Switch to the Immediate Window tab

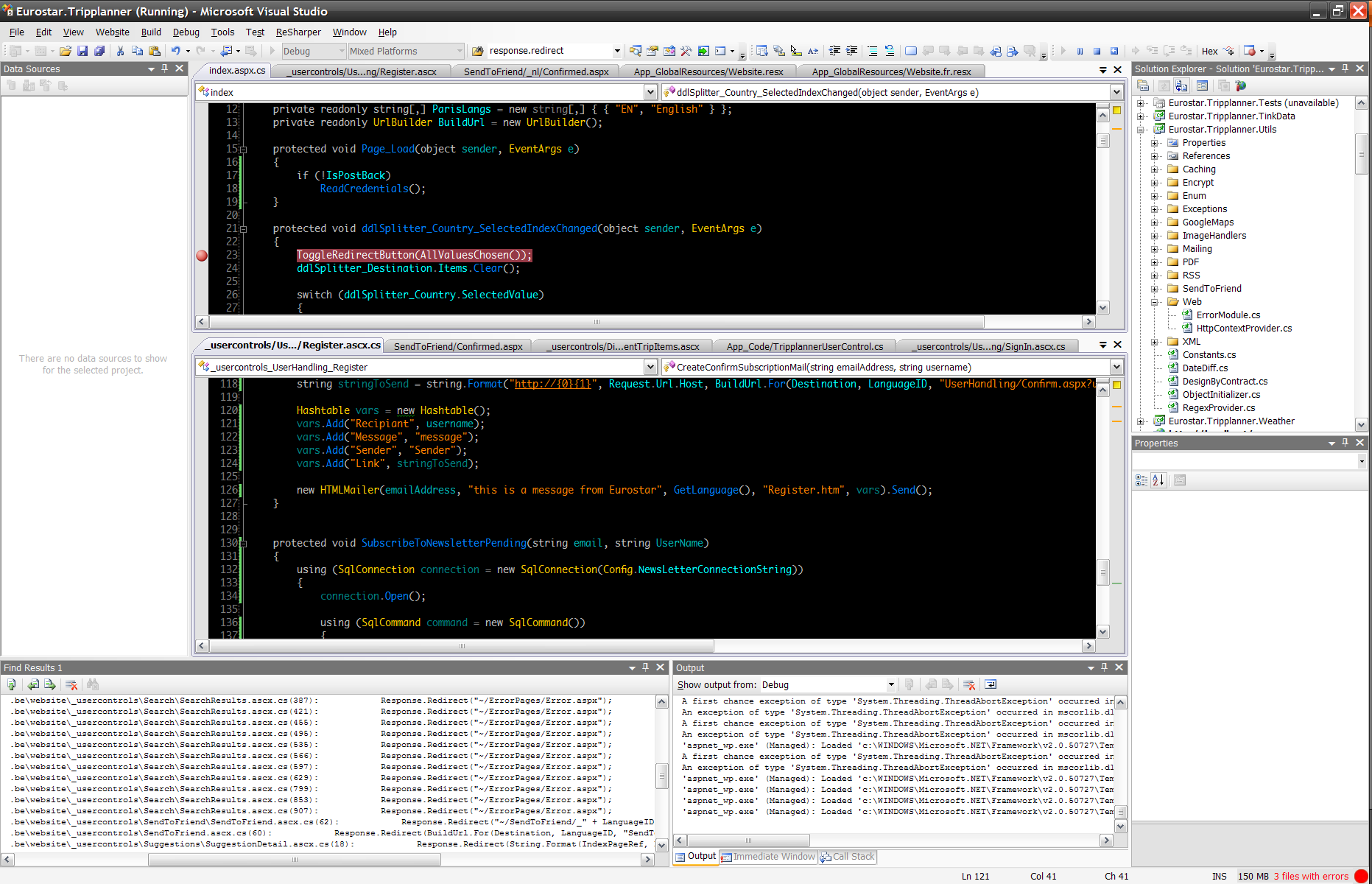pyautogui.click(x=768, y=856)
